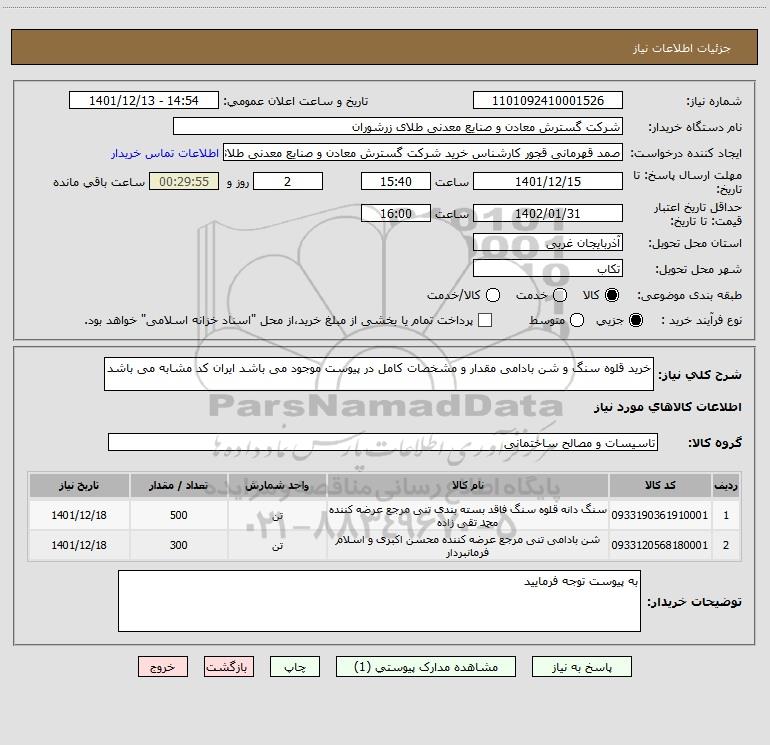Click the quantity cell 500
This screenshot has height=745, width=770.
[179, 515]
